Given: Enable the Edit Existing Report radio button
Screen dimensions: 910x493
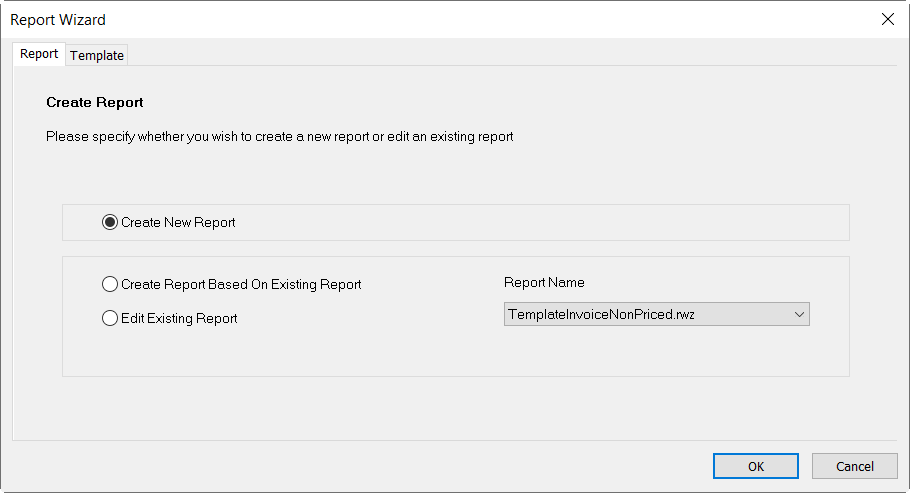Looking at the screenshot, I should (110, 318).
